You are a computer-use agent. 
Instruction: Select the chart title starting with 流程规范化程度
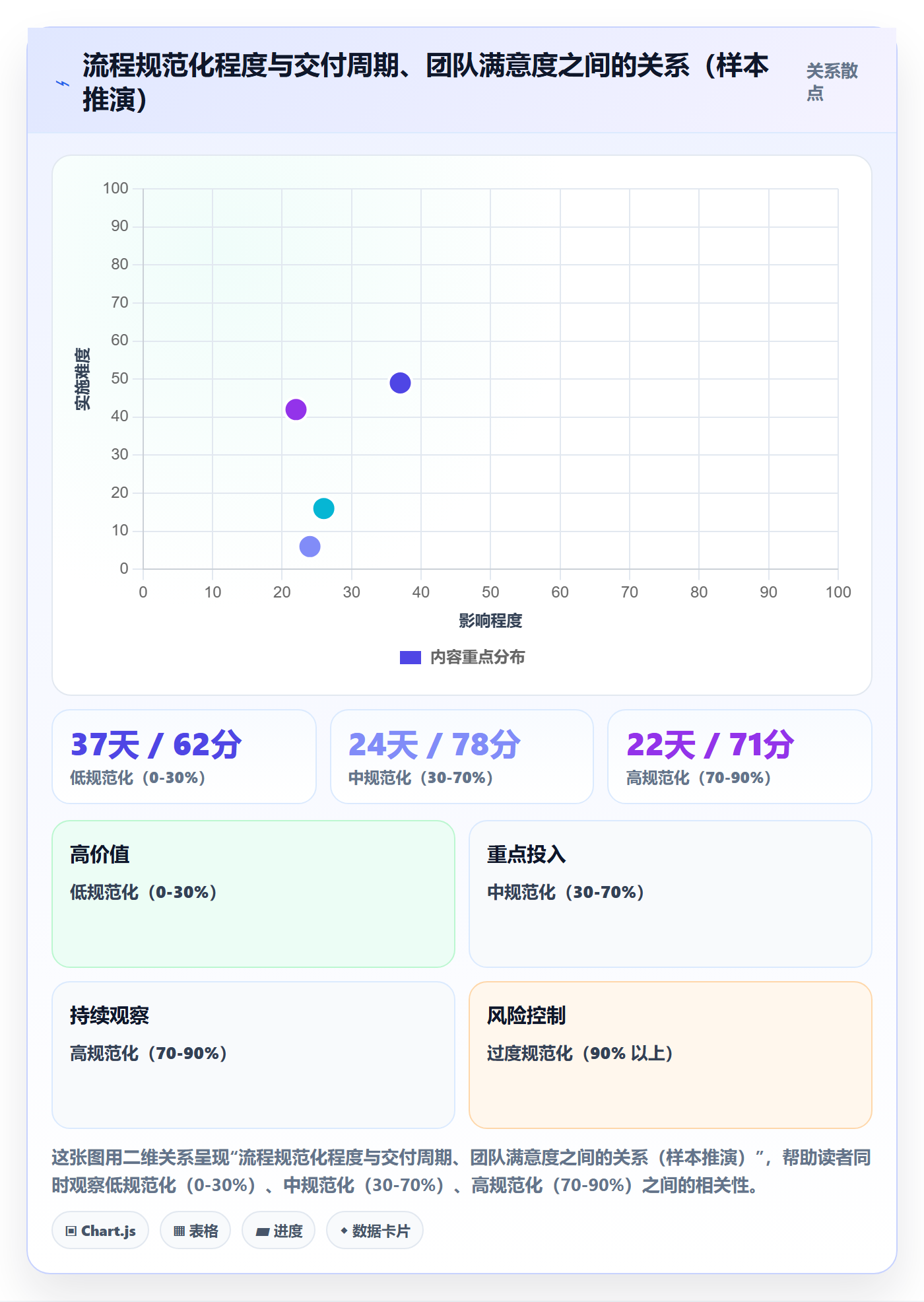(426, 83)
